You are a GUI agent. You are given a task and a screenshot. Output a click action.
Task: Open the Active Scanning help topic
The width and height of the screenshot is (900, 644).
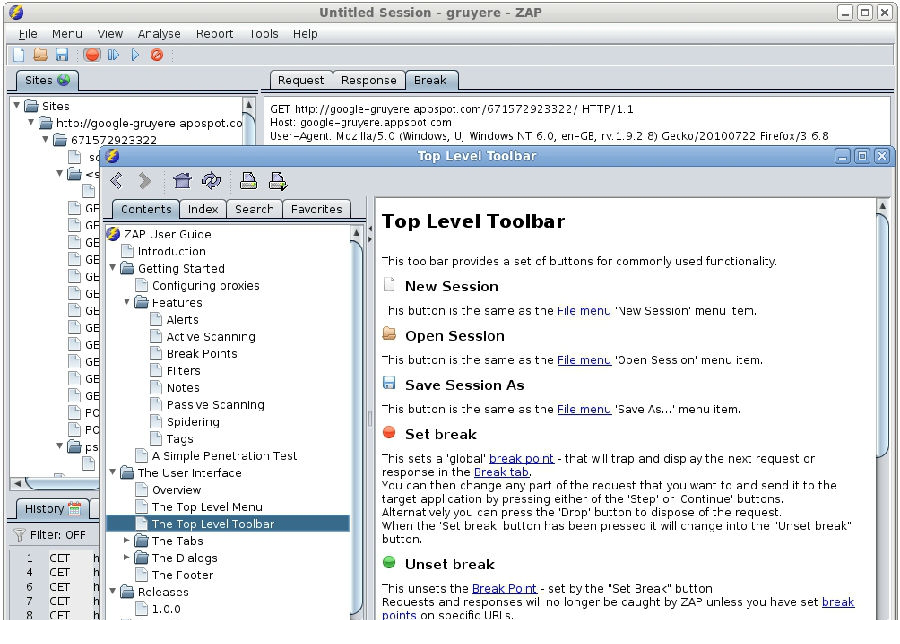click(x=211, y=336)
